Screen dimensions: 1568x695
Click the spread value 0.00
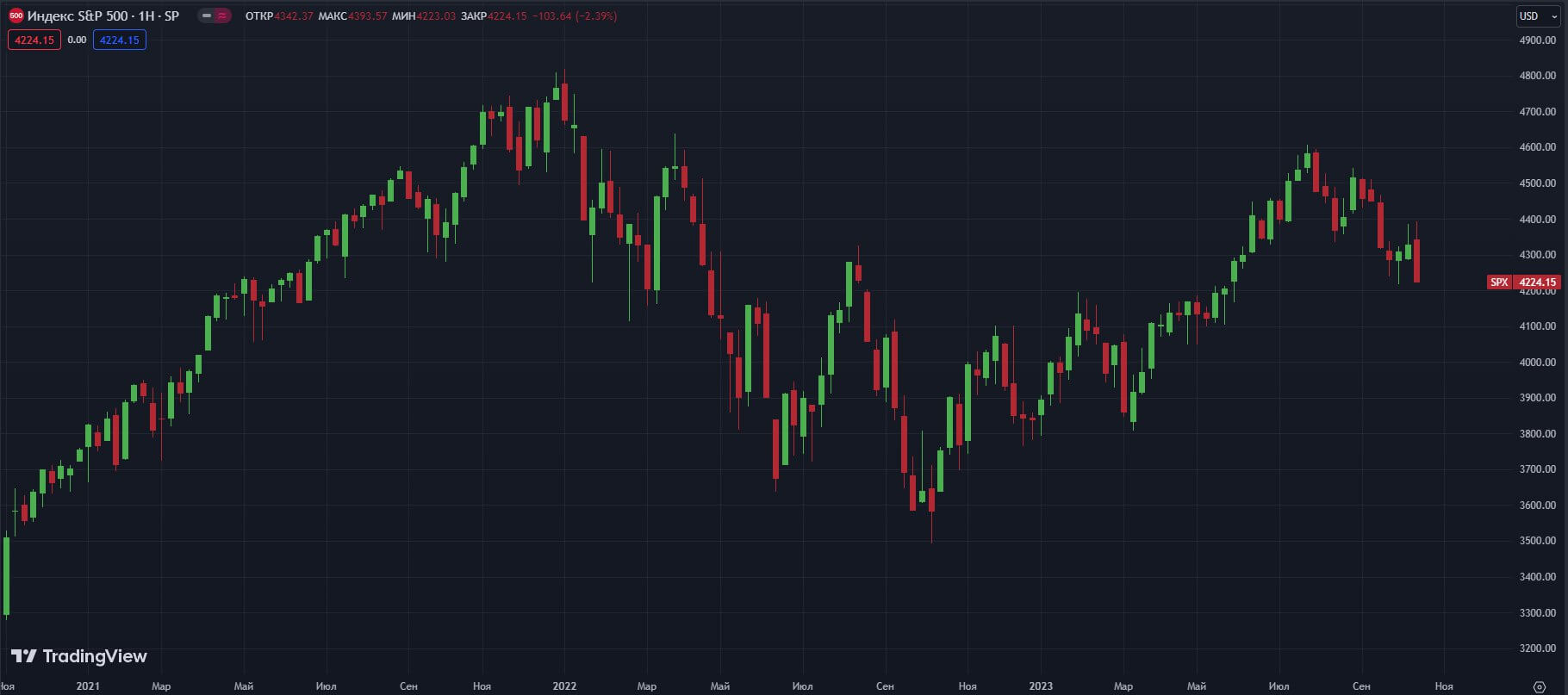coord(77,40)
